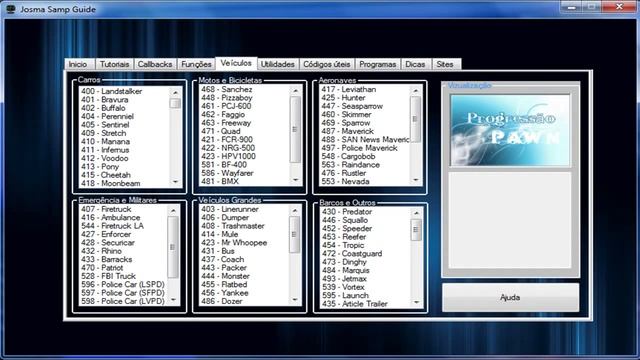Pick 481 - BMX bicycle entry
Screen dimensions: 640x360
220,181
